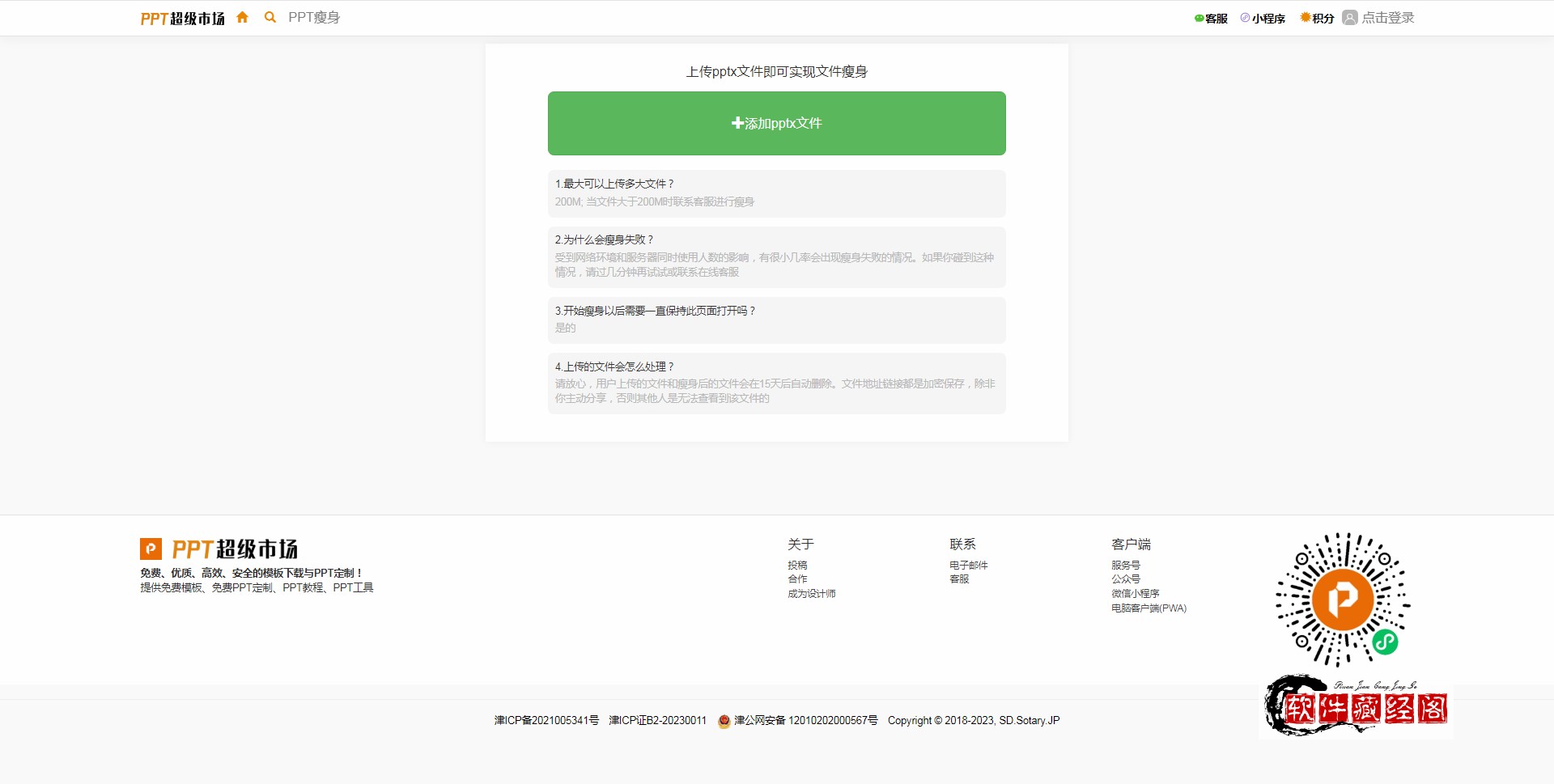Image resolution: width=1554 pixels, height=784 pixels.
Task: Click the 合作 footer link
Action: tap(796, 578)
